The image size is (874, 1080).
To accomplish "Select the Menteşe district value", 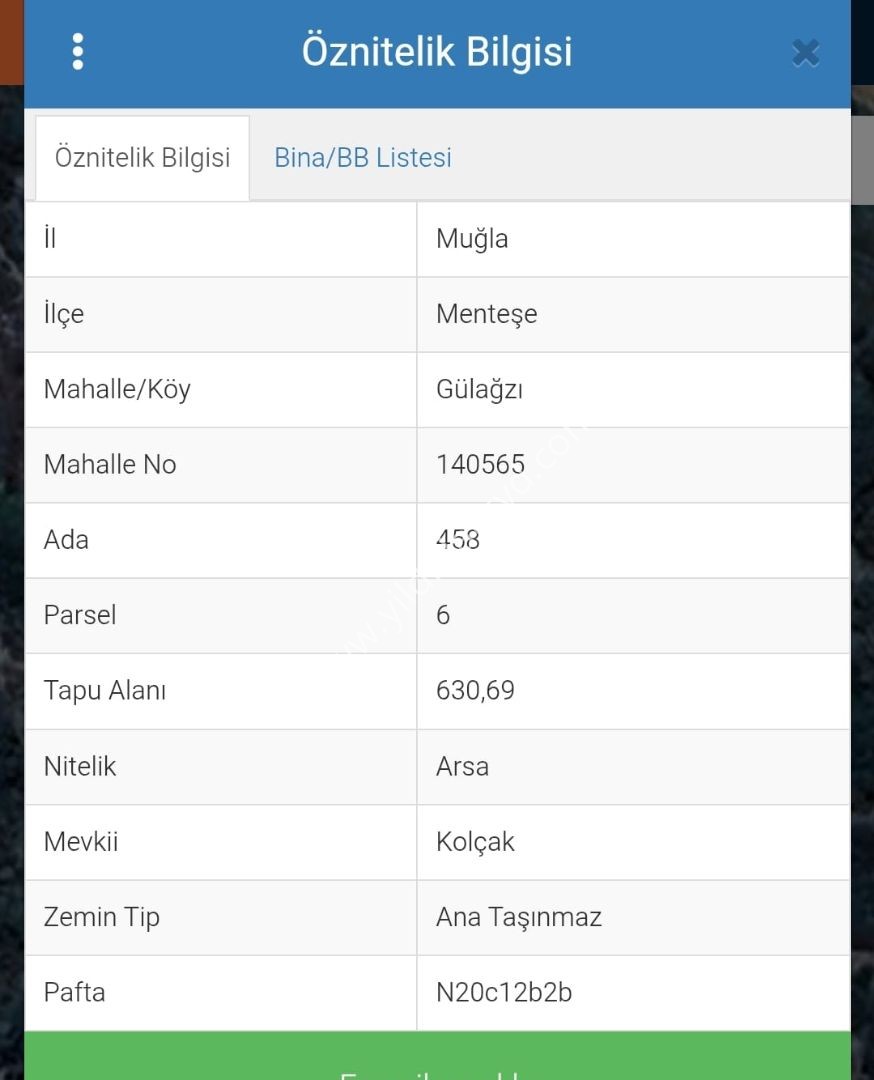I will [x=486, y=314].
